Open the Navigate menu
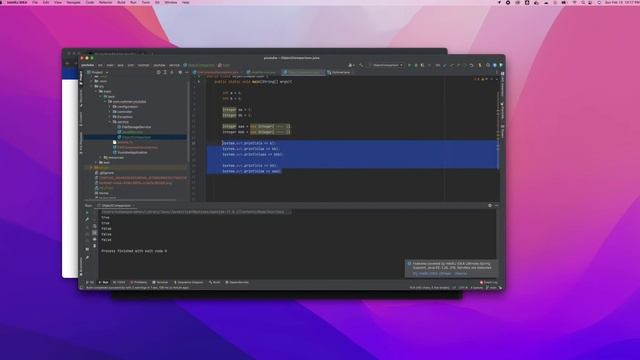The height and width of the screenshot is (360, 640). [73, 2]
